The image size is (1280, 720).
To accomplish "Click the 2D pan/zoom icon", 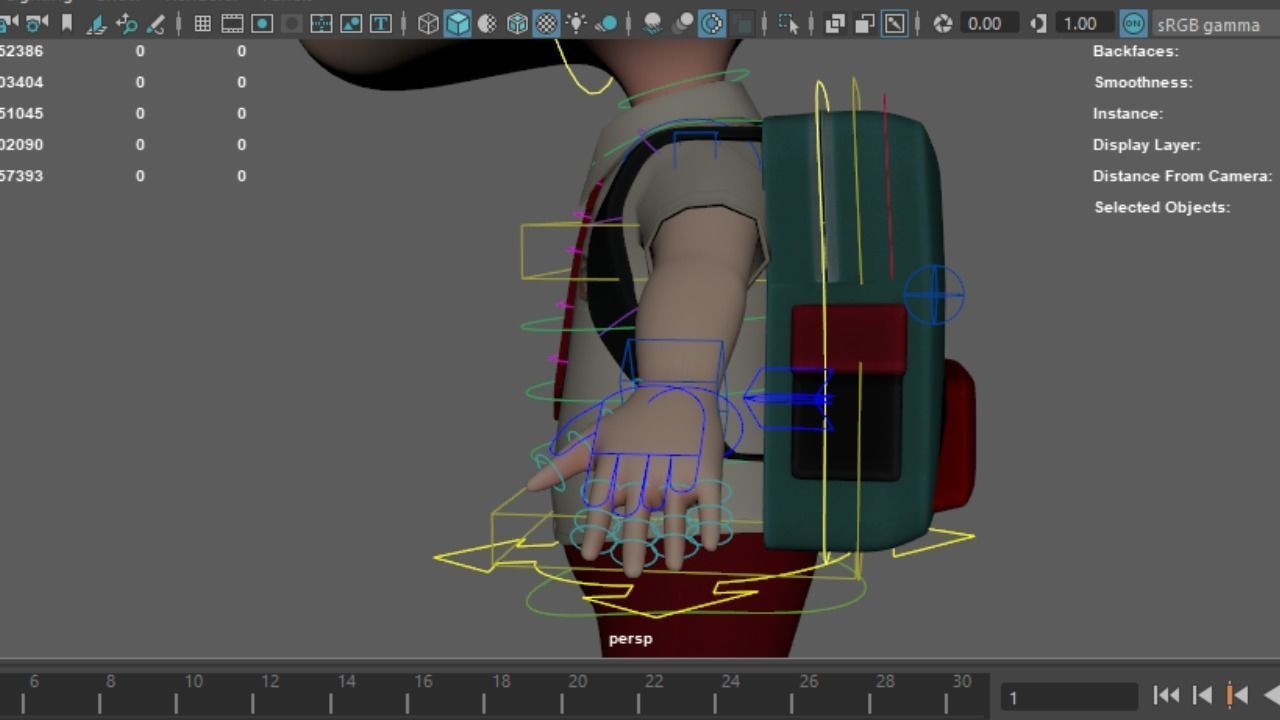I will [126, 23].
